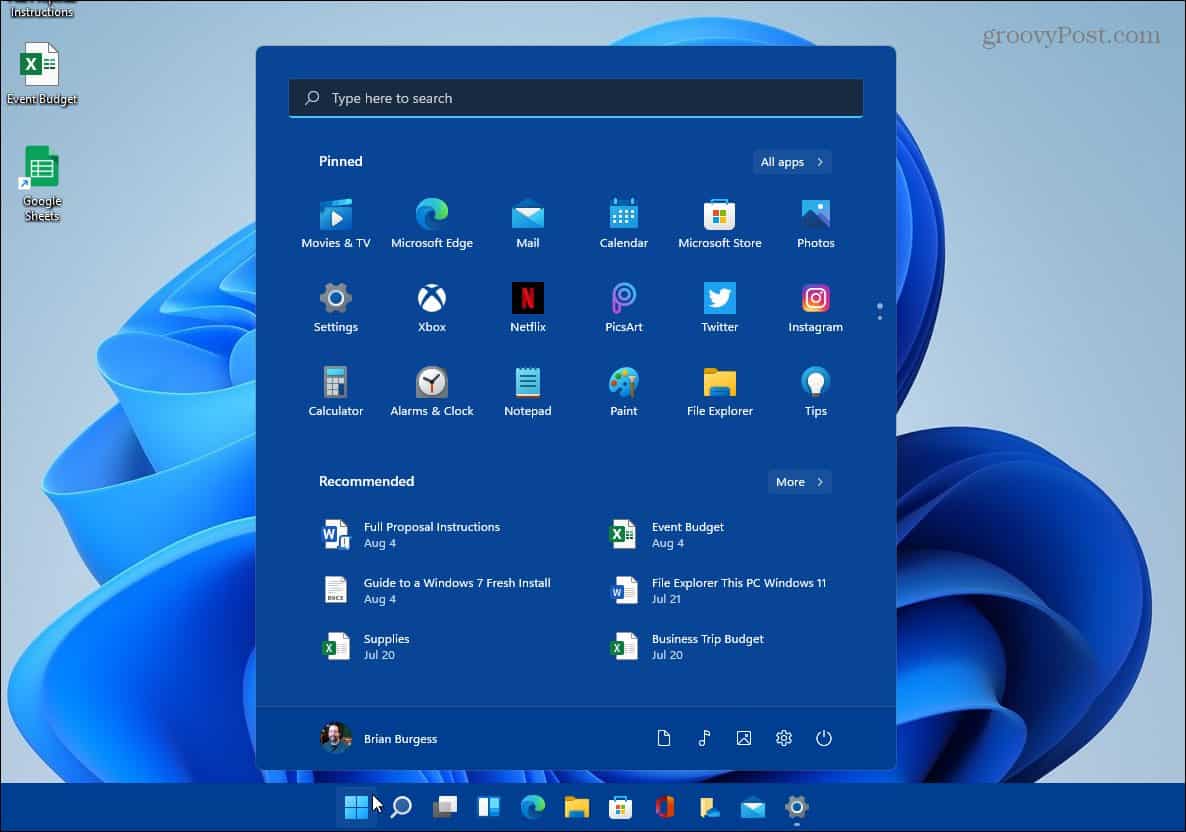This screenshot has width=1186, height=832.
Task: Open the Xbox app
Action: [431, 298]
